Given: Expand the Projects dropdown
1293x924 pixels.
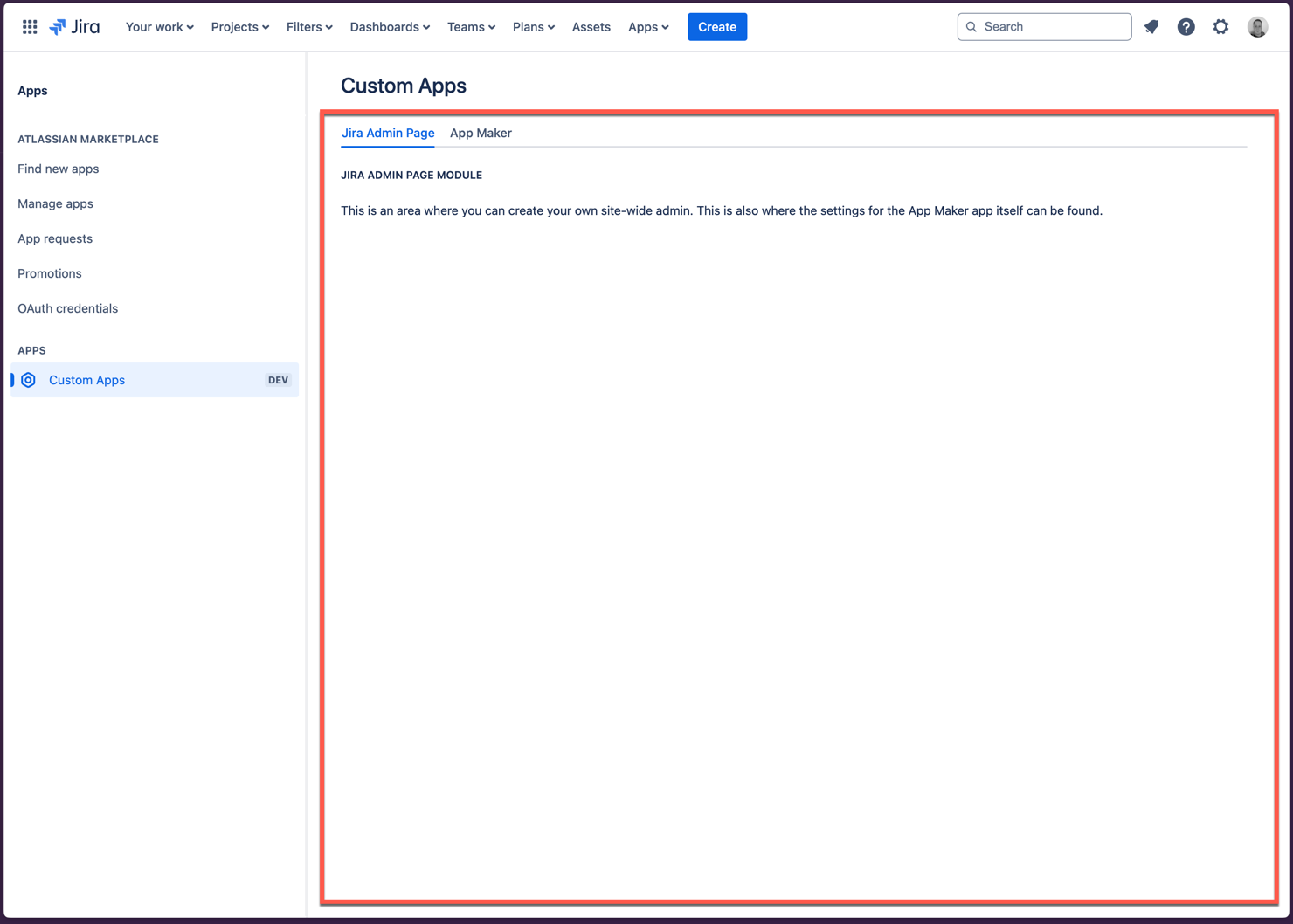Looking at the screenshot, I should (x=240, y=27).
